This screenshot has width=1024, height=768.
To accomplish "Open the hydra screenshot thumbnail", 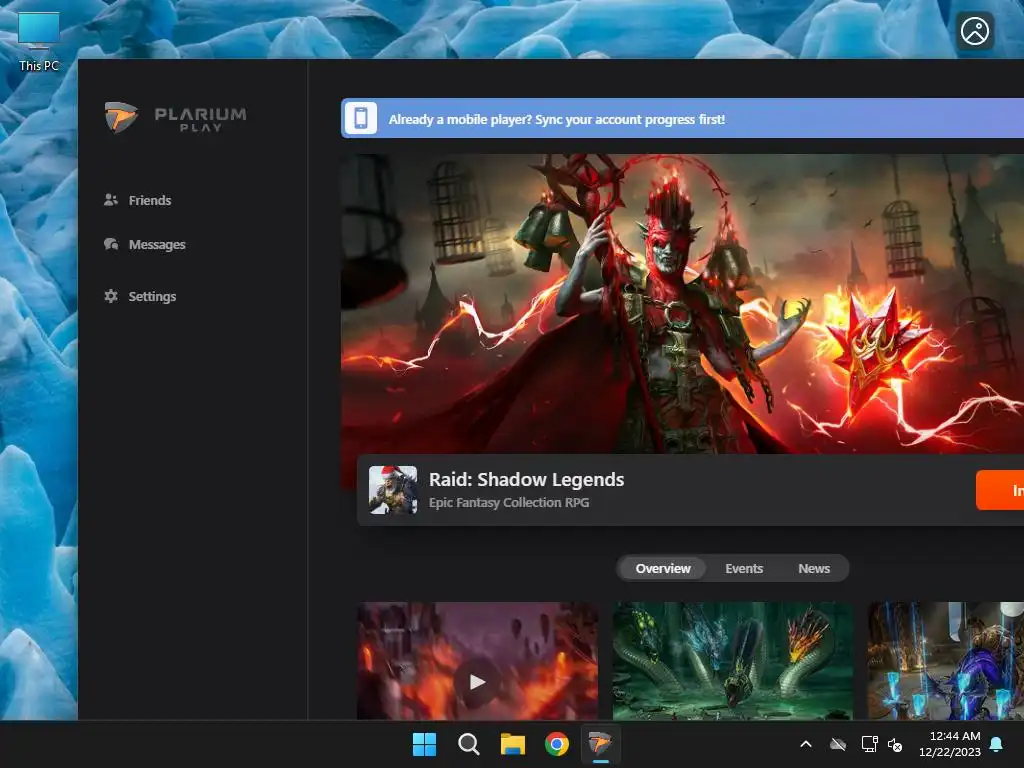I will pos(733,661).
